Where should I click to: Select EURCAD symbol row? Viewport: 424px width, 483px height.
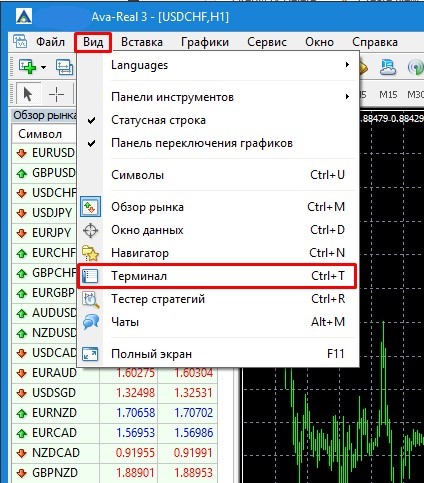(x=115, y=433)
